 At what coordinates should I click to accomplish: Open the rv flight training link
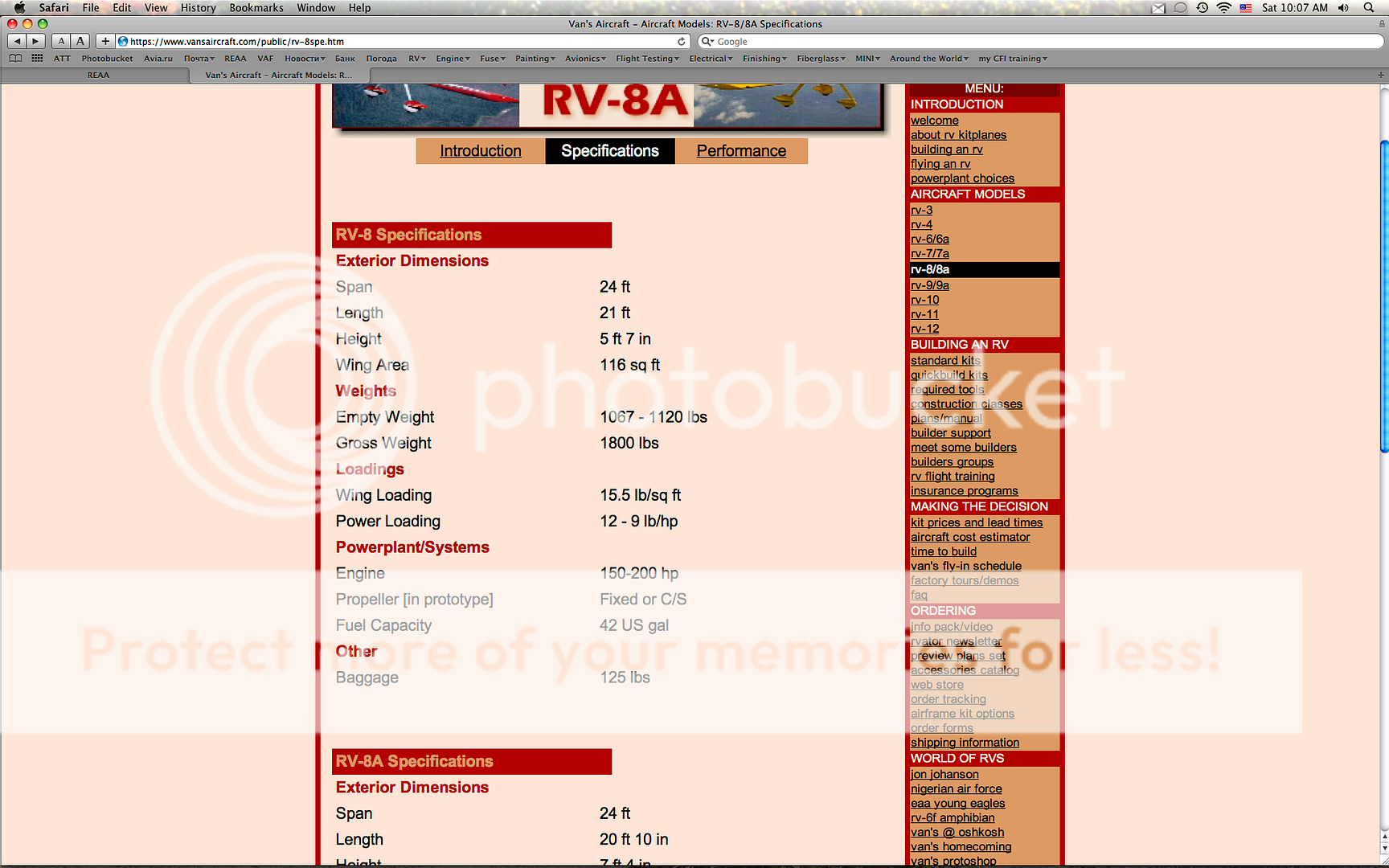[953, 477]
